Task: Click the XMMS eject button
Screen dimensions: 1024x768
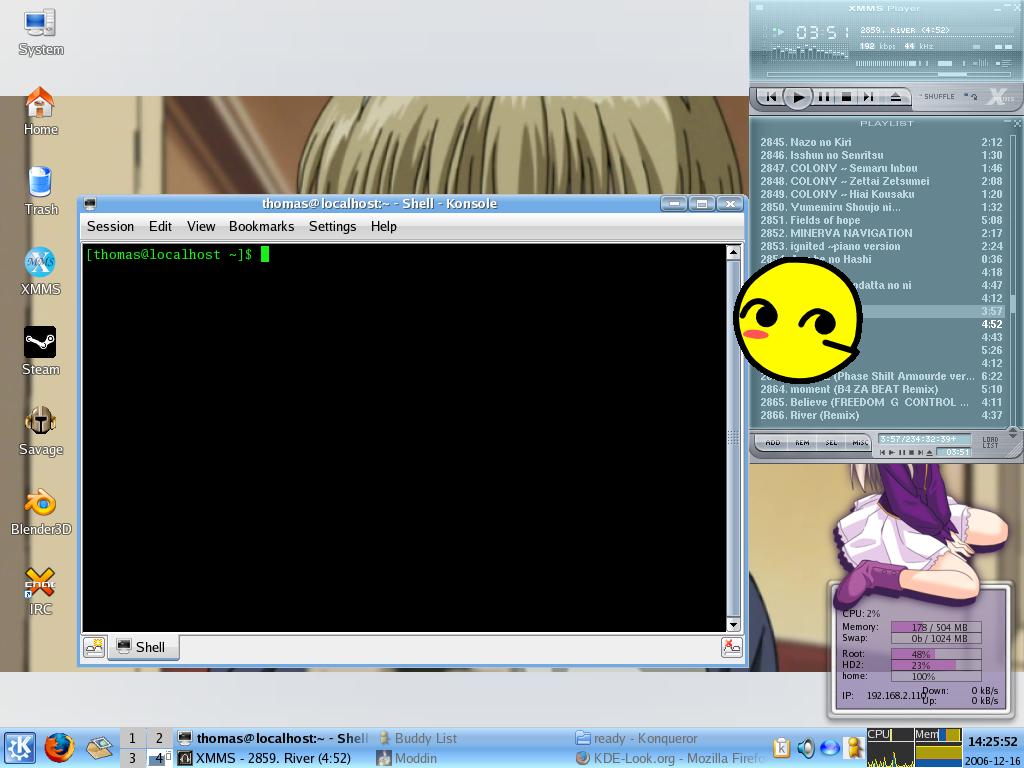Action: tap(895, 97)
